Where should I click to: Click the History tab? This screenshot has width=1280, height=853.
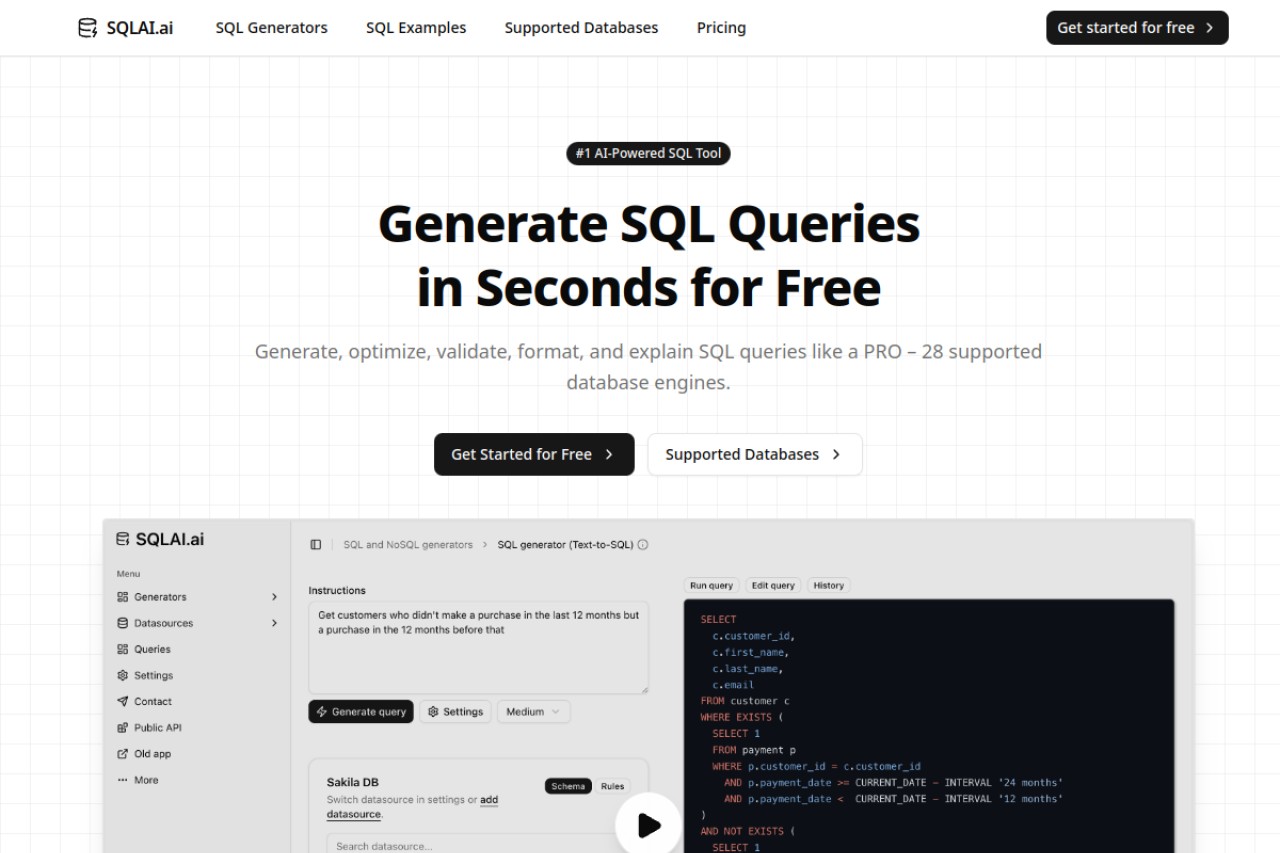tap(829, 585)
